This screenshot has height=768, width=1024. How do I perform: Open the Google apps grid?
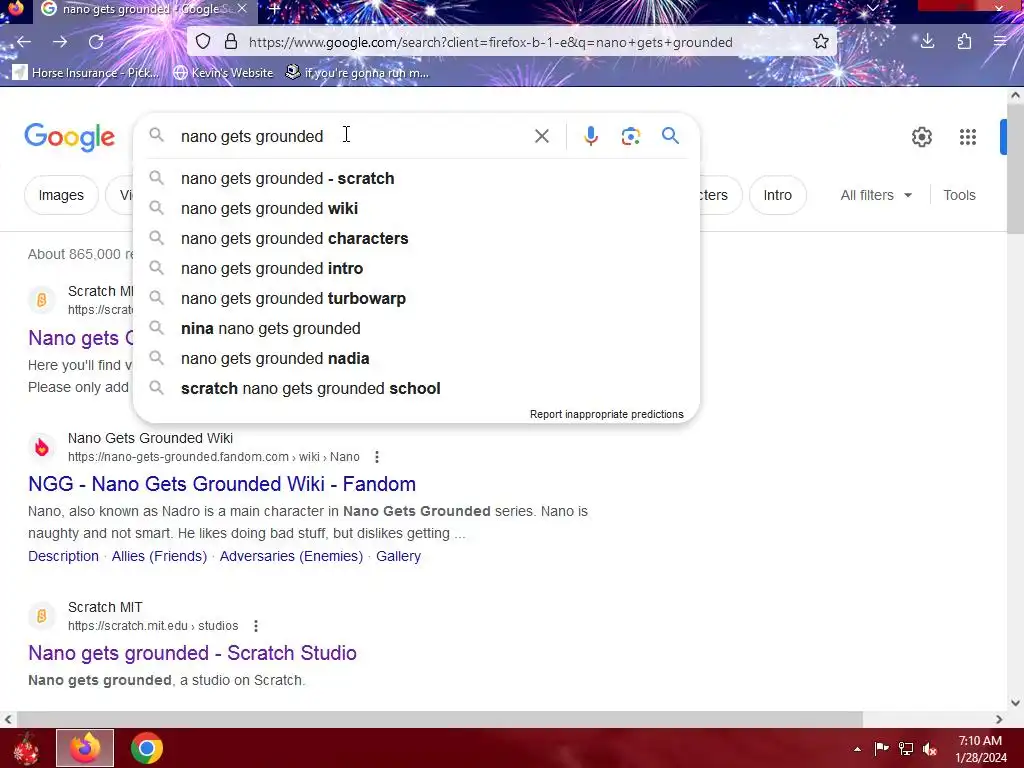(x=968, y=137)
